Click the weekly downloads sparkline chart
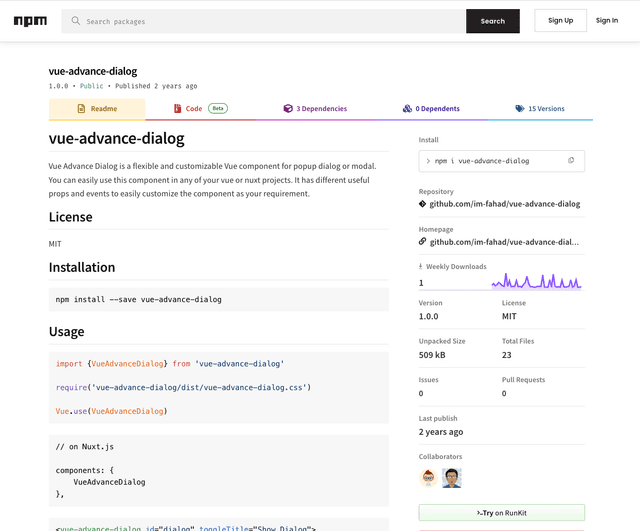The height and width of the screenshot is (531, 640). (x=535, y=281)
